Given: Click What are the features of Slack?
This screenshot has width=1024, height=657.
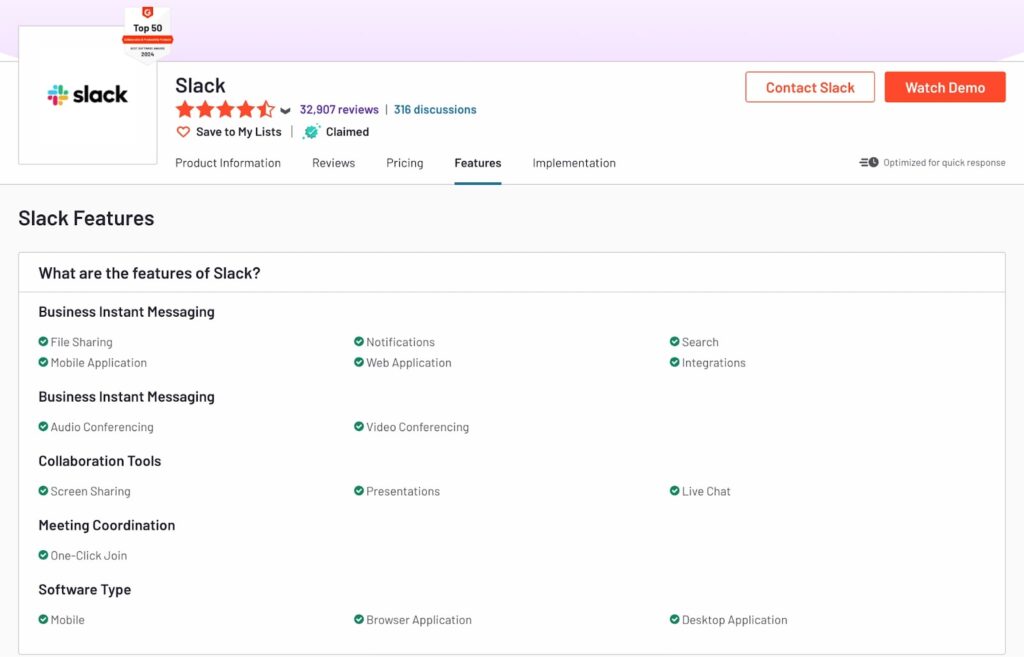Looking at the screenshot, I should point(150,274).
